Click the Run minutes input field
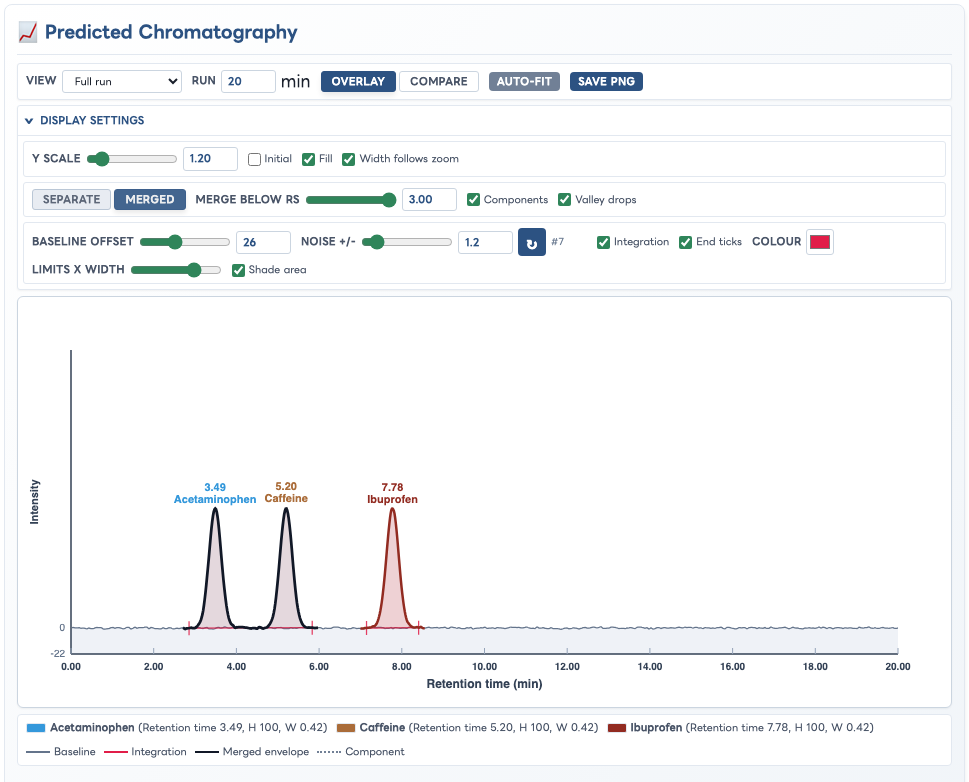Image resolution: width=969 pixels, height=782 pixels. pyautogui.click(x=248, y=81)
